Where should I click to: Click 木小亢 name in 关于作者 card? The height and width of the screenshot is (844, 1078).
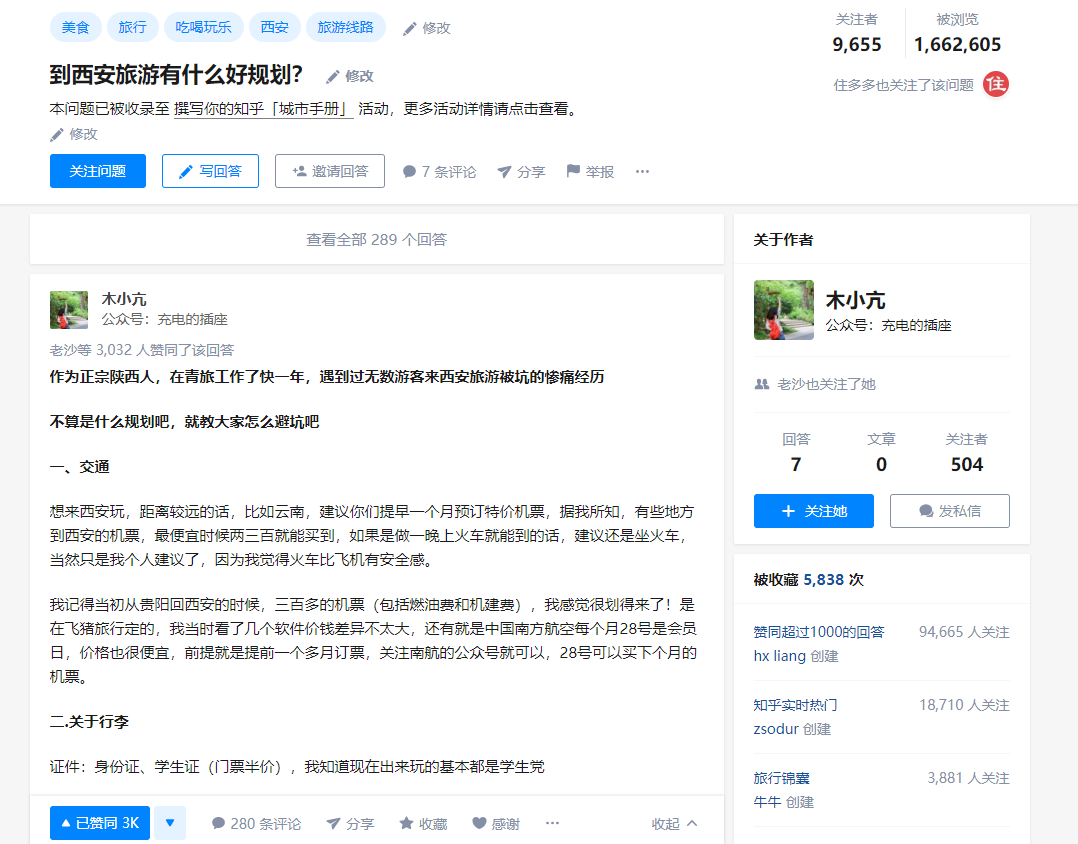[x=855, y=300]
